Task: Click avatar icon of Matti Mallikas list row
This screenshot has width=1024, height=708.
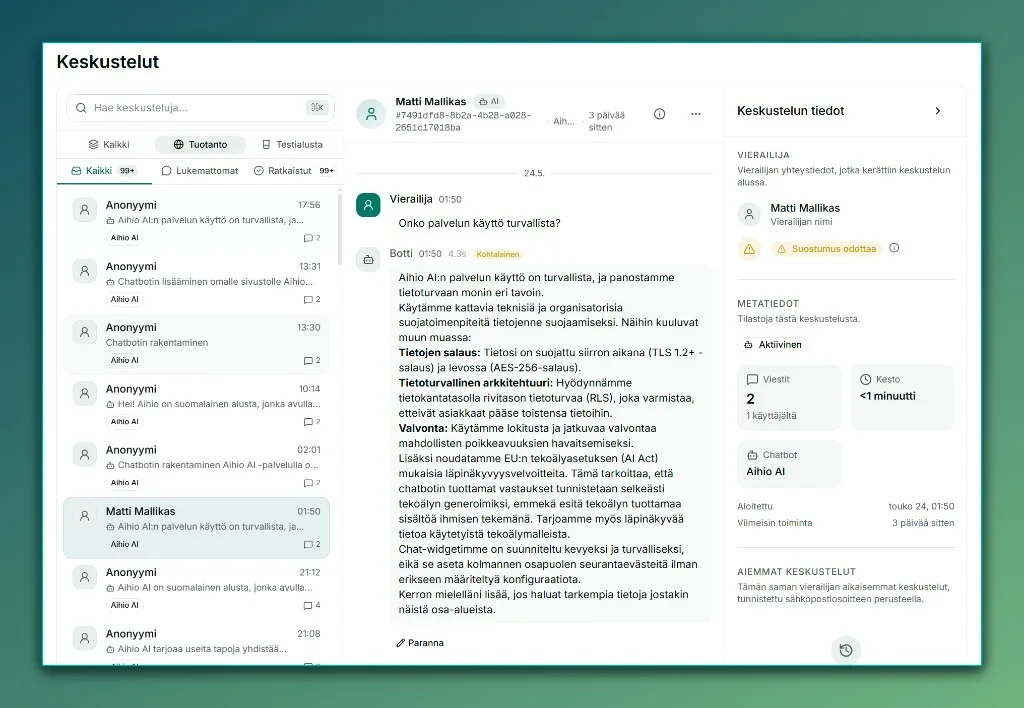Action: tap(84, 516)
